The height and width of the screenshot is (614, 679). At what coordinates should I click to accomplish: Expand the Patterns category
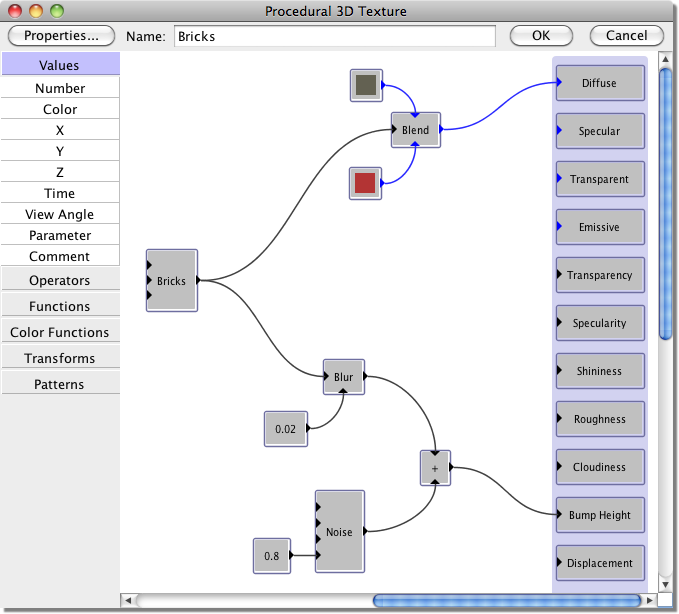[60, 384]
